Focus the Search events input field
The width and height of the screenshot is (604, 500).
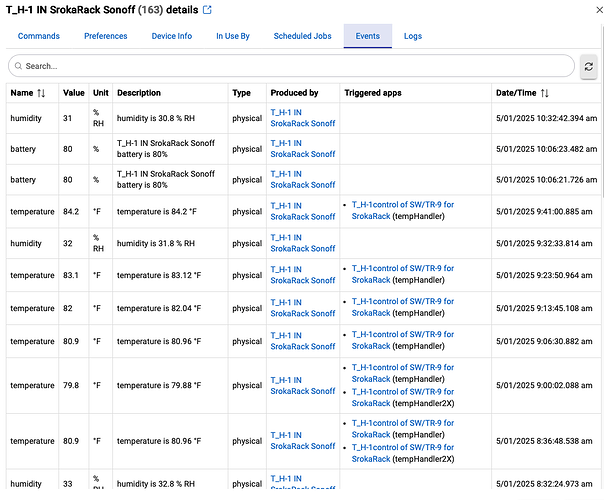point(291,66)
